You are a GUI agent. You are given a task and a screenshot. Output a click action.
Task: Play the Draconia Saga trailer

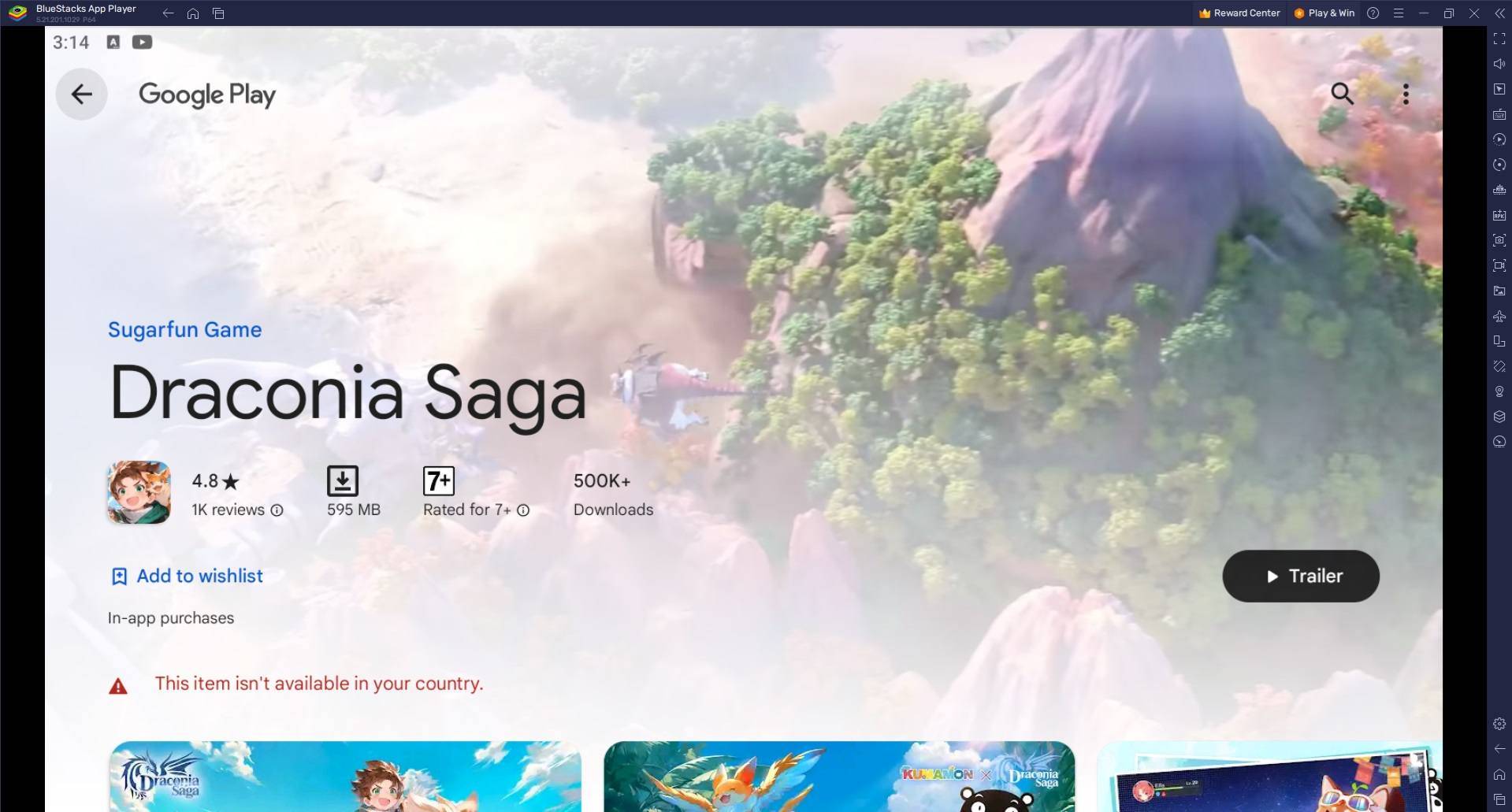coord(1299,576)
